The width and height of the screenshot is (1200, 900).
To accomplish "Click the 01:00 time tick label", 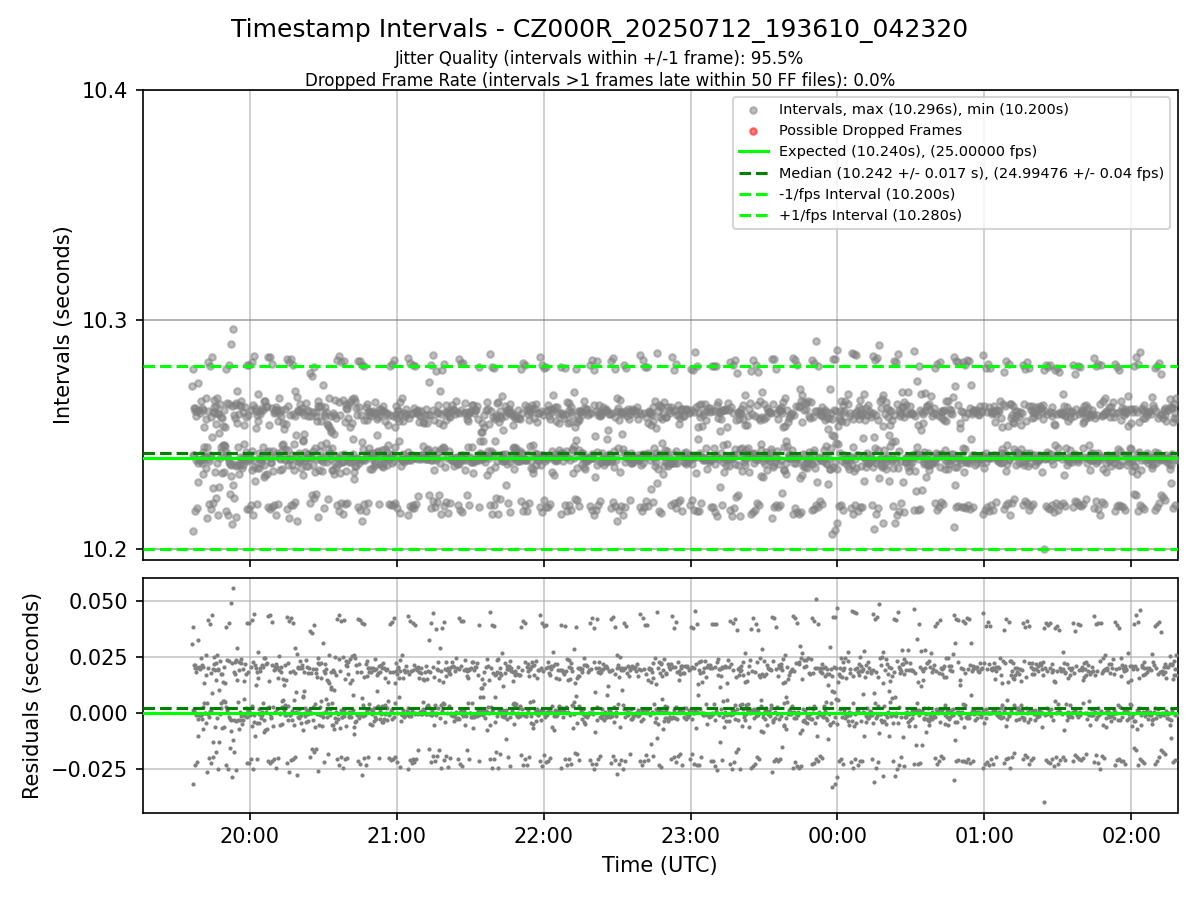I will tap(984, 834).
